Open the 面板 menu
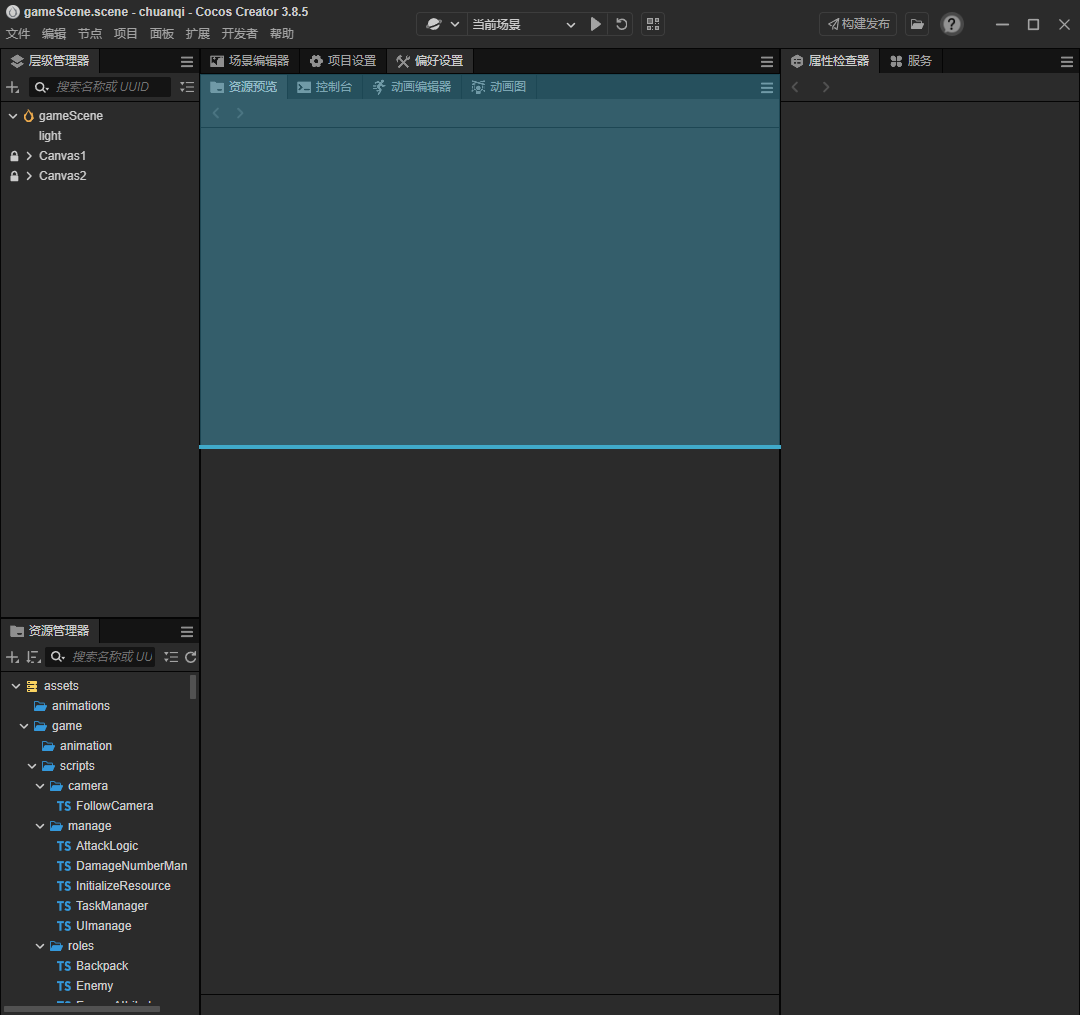This screenshot has width=1080, height=1015. (162, 34)
